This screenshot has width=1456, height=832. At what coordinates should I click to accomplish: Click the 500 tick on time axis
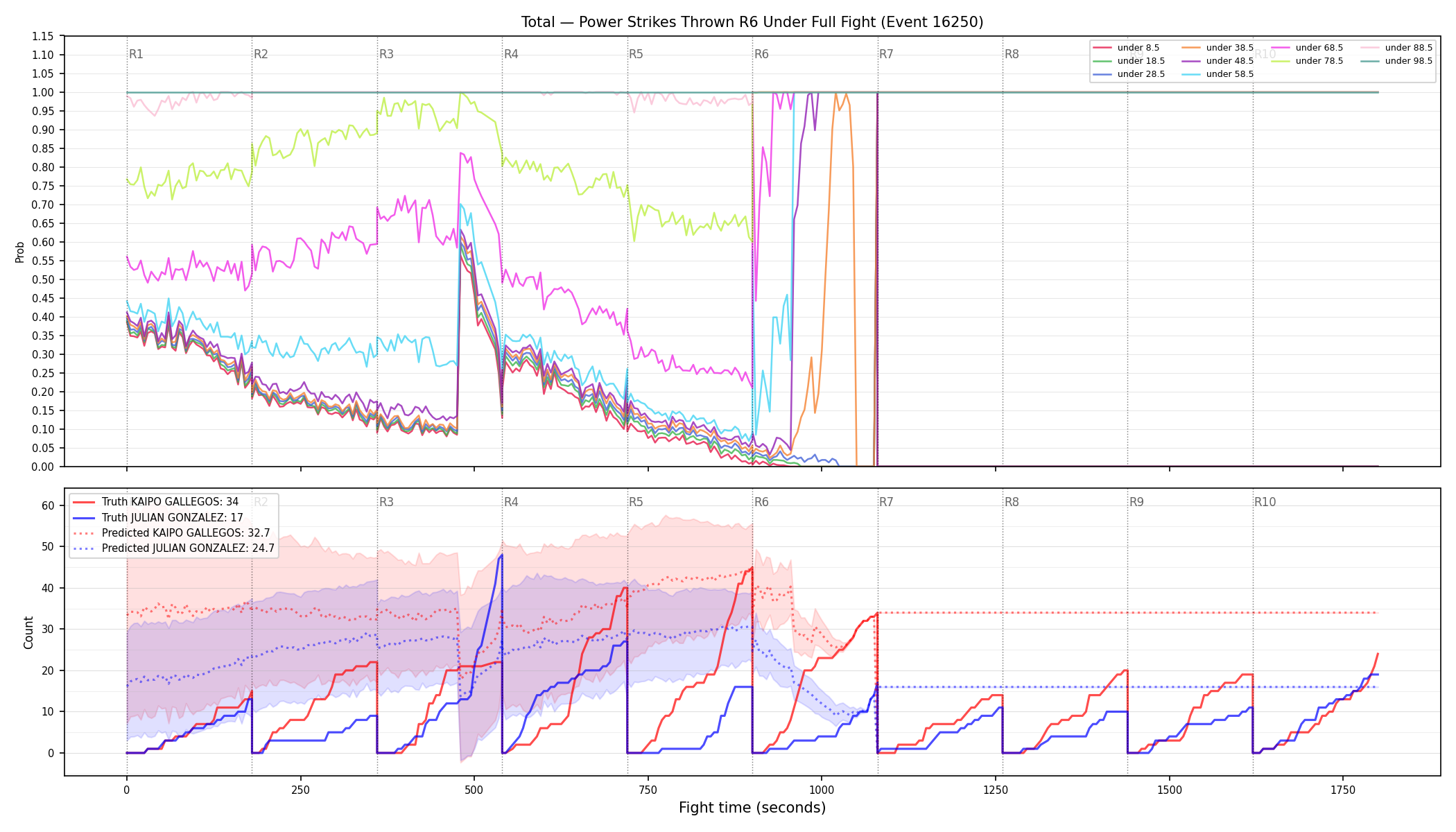click(474, 790)
